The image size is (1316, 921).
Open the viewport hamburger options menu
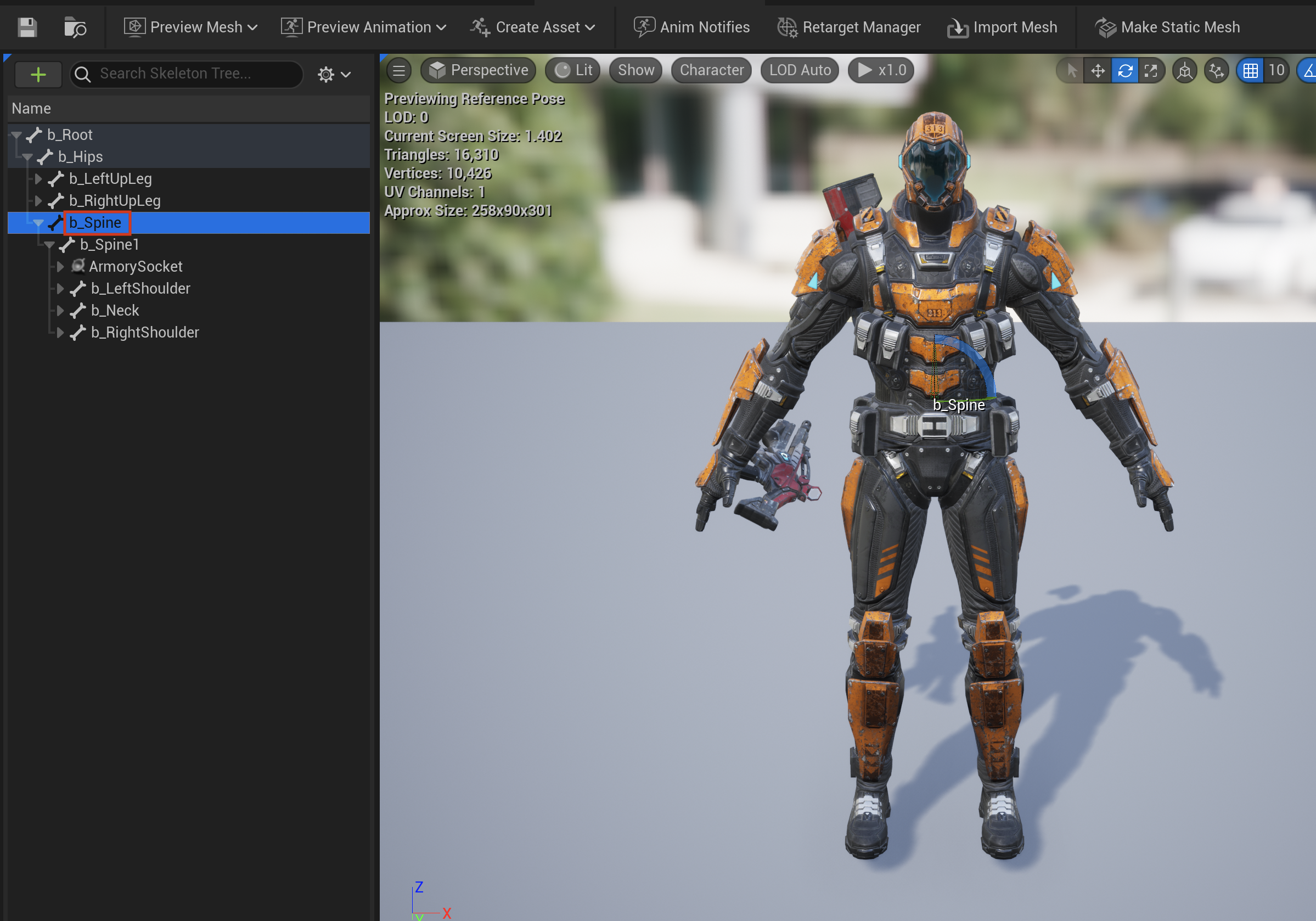click(x=399, y=70)
